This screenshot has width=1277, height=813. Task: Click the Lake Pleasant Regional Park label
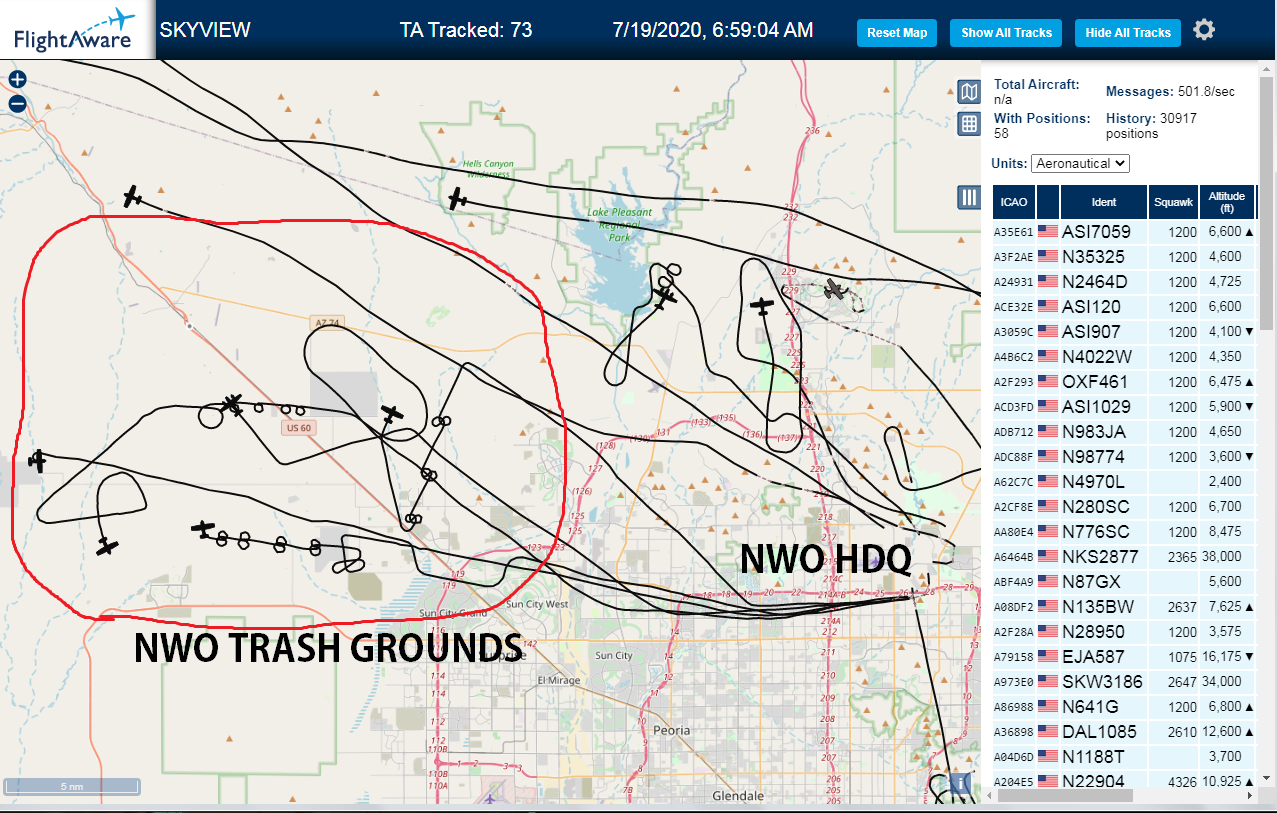click(x=619, y=225)
